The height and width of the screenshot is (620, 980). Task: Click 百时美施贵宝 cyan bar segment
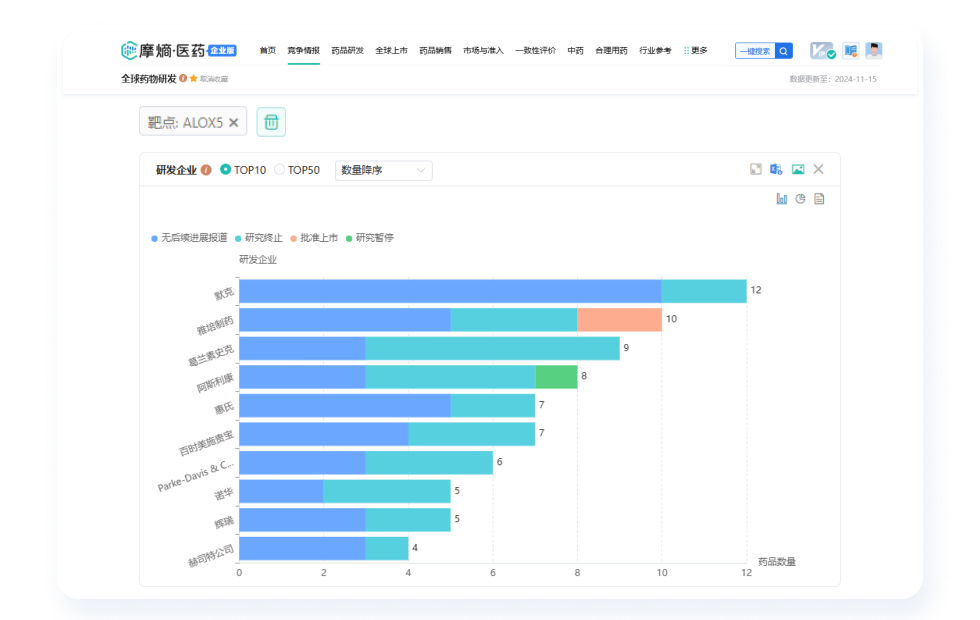coord(472,434)
